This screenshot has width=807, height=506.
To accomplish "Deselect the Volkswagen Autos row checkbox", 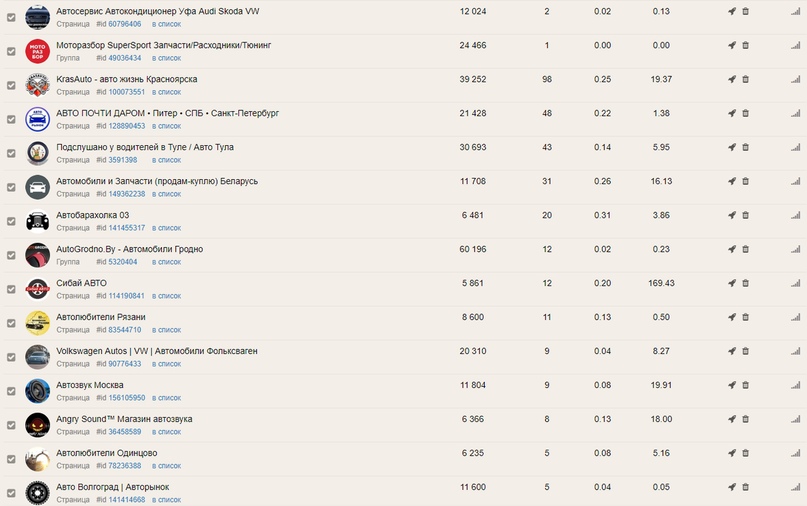I will pyautogui.click(x=11, y=357).
